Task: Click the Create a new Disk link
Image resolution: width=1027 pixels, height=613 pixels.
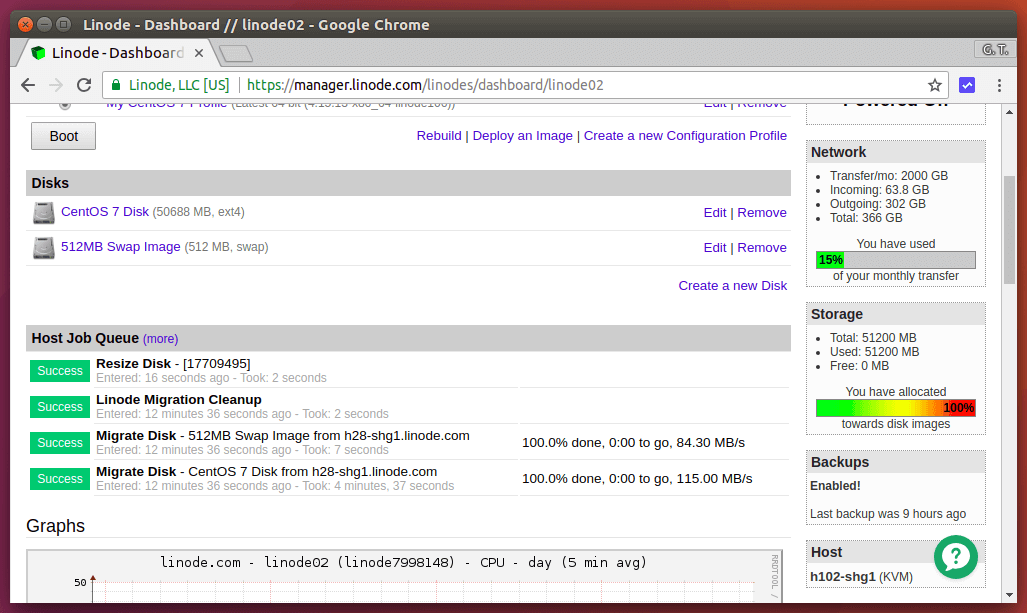Action: coord(732,286)
